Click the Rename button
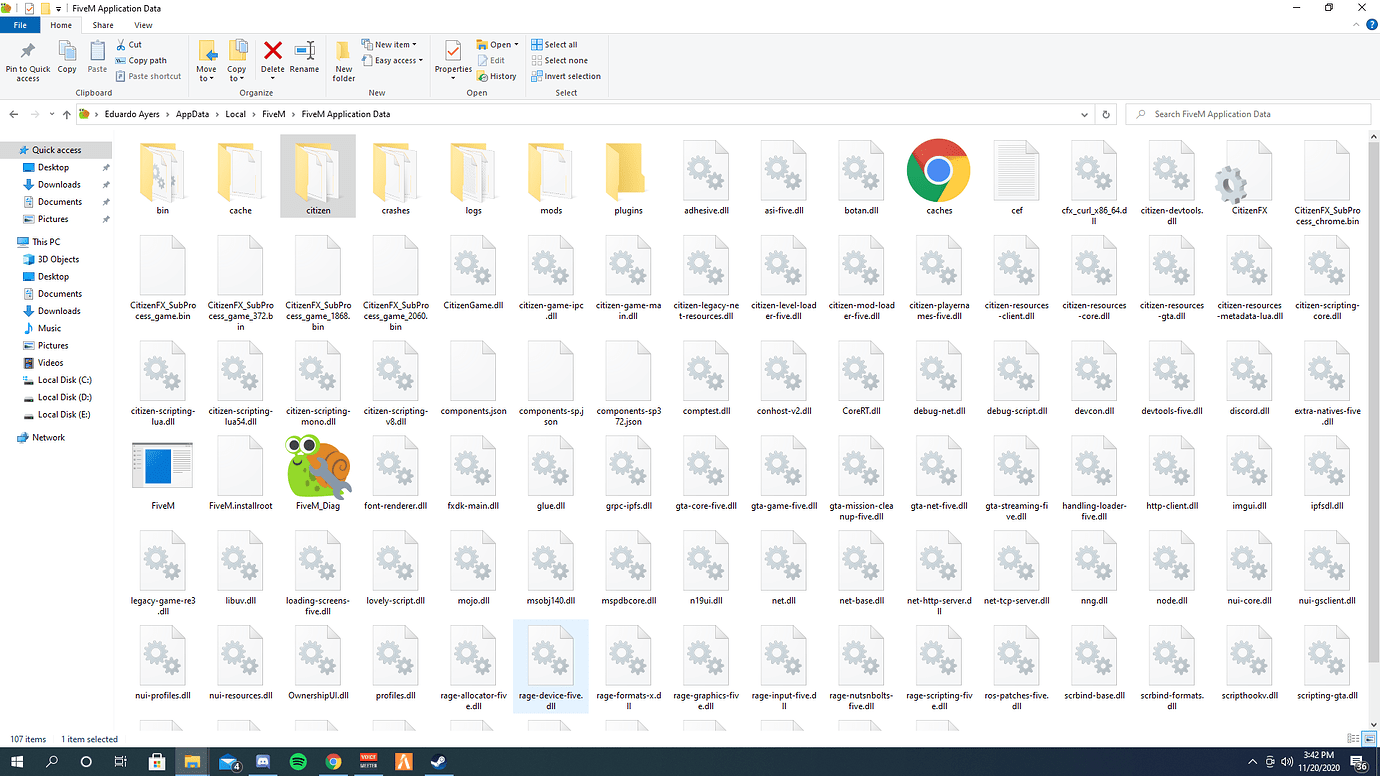The image size is (1380, 776). click(304, 60)
